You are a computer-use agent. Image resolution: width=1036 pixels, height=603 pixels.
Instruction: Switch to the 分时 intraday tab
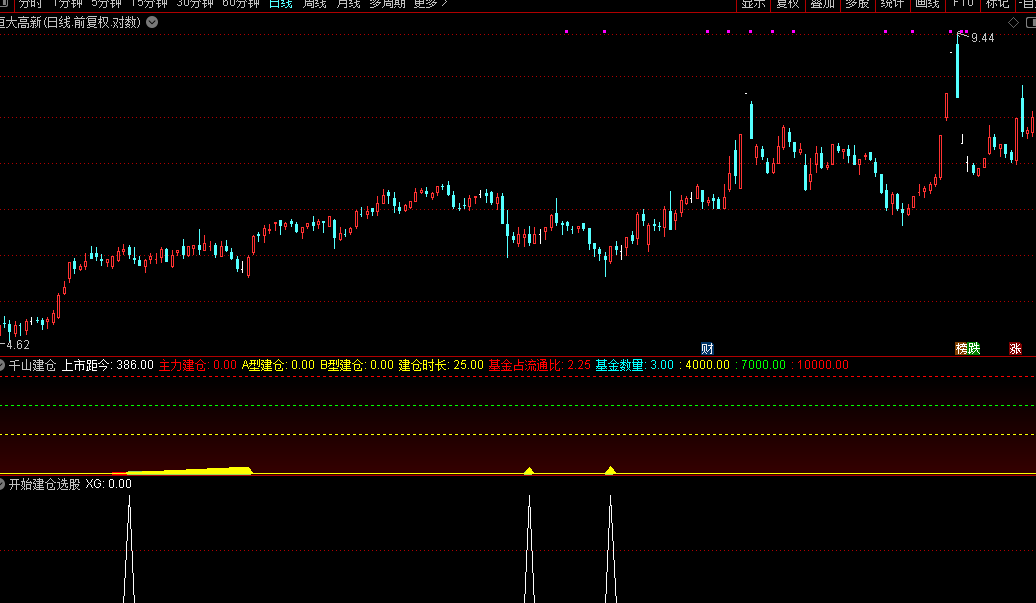point(30,4)
